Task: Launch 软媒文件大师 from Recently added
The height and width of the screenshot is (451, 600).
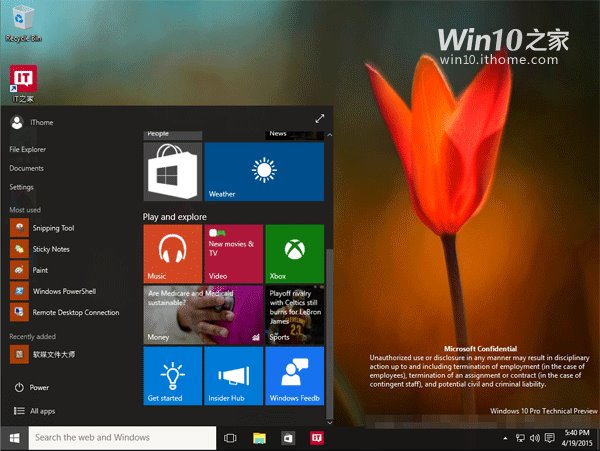Action: click(x=42, y=354)
